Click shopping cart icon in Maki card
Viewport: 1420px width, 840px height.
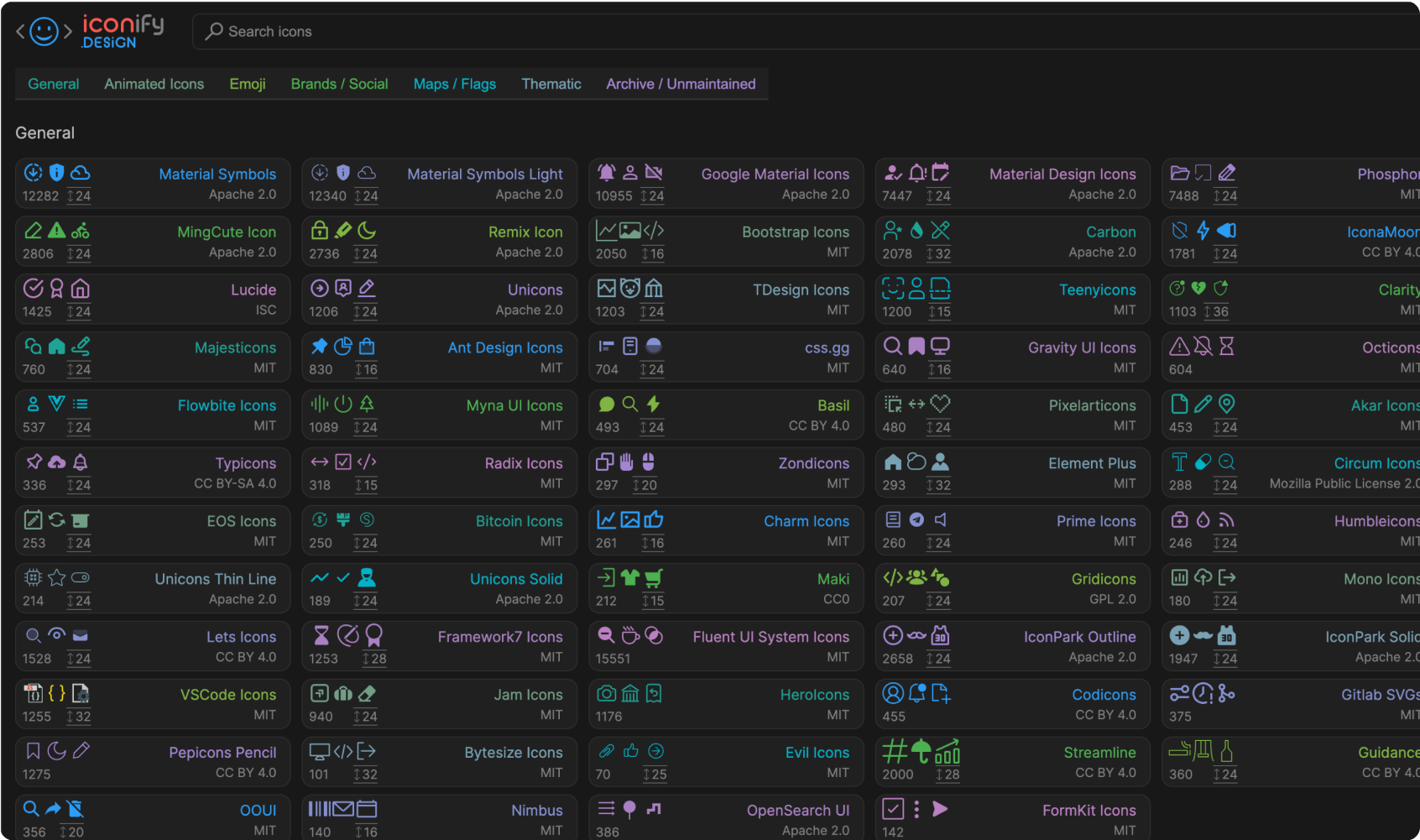654,578
